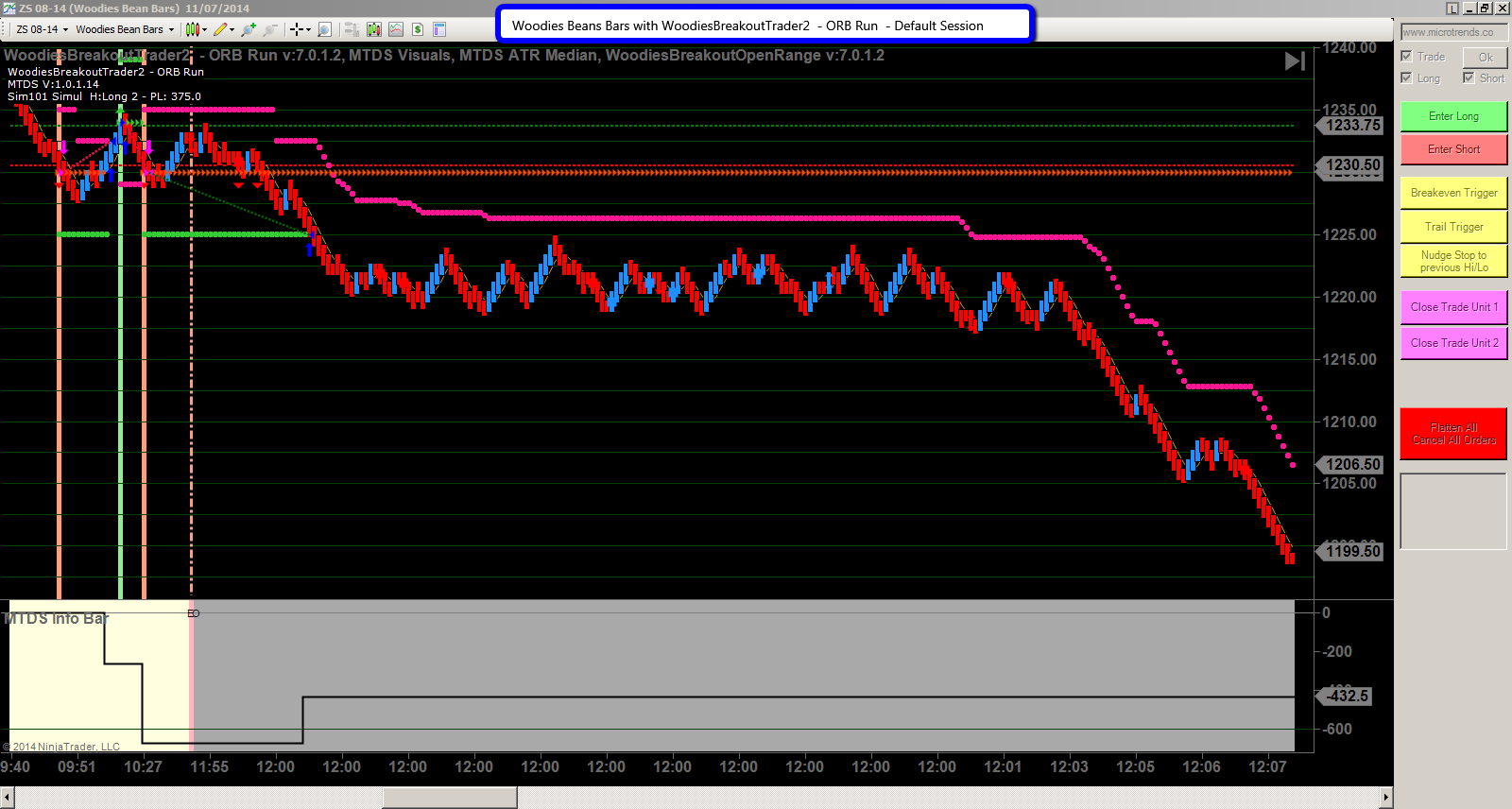Click the MTDS V:1.0.1.14 text
Viewport: 1512px width, 809px height.
point(53,84)
